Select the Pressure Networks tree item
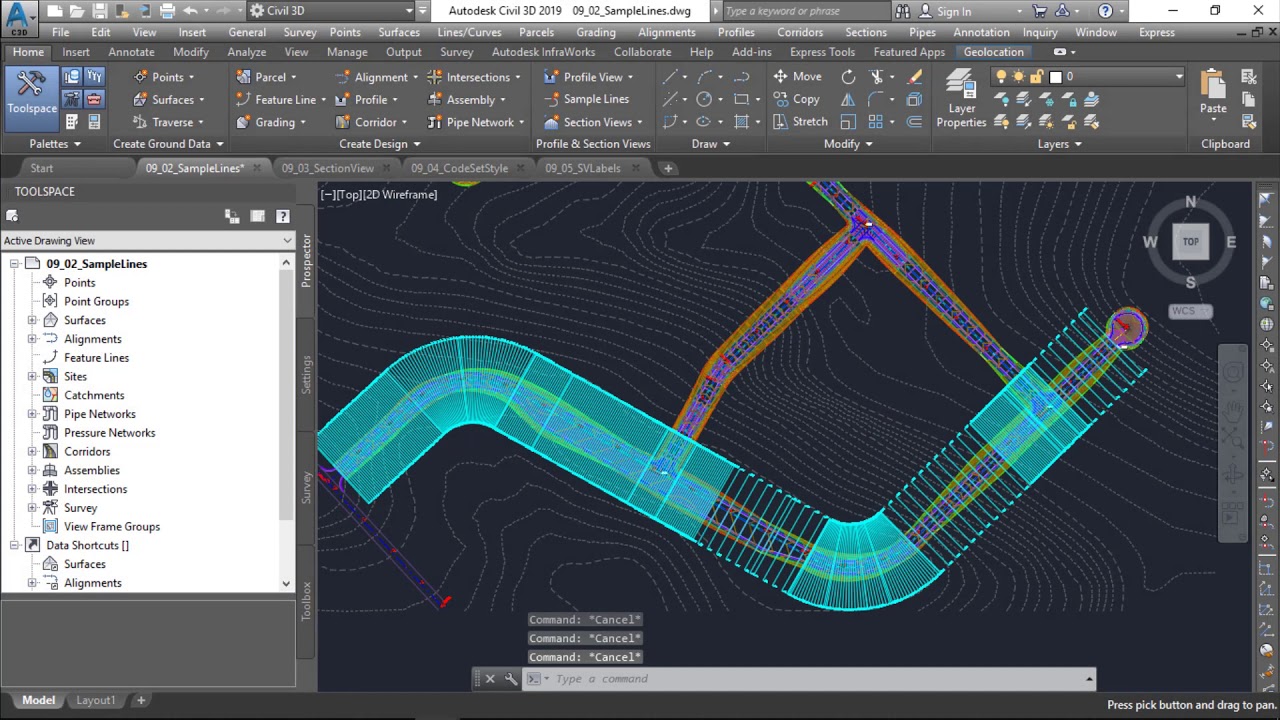Image resolution: width=1280 pixels, height=720 pixels. [x=110, y=433]
